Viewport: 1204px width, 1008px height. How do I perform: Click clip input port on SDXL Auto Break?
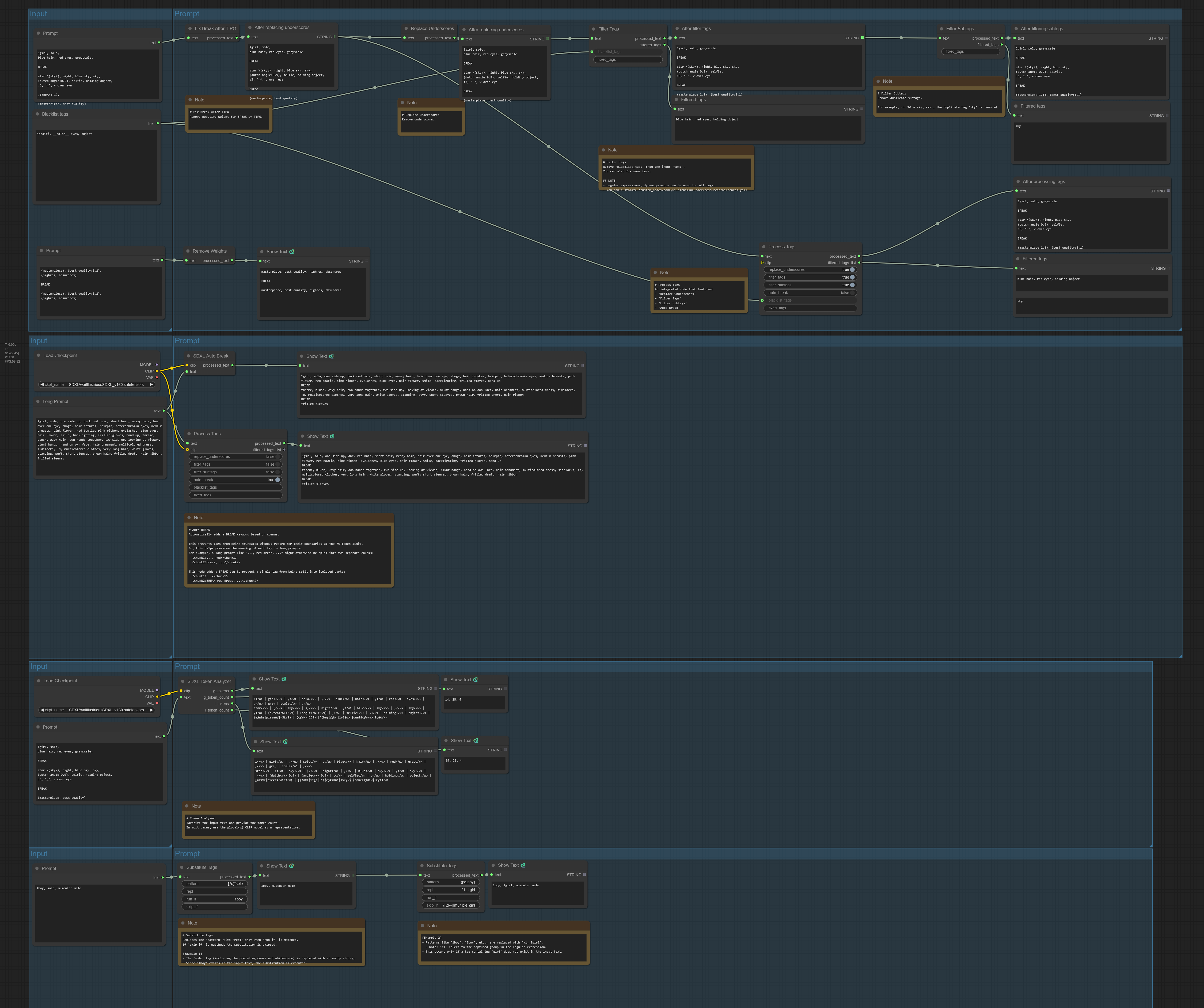pyautogui.click(x=187, y=365)
